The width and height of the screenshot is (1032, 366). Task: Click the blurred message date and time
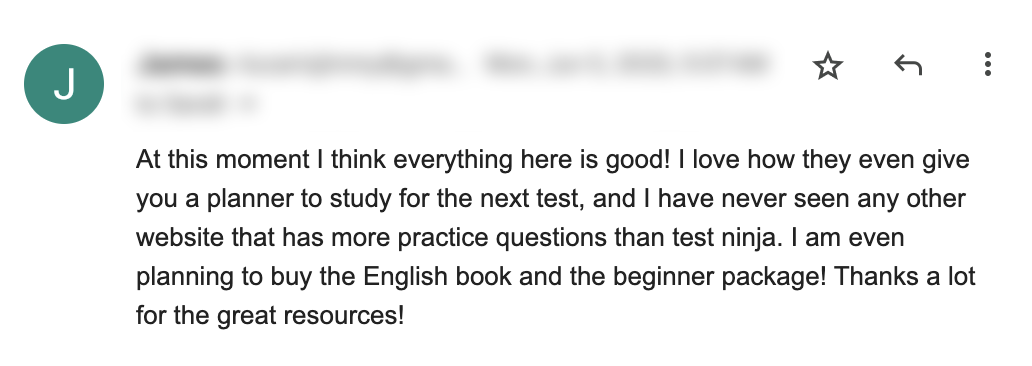click(624, 65)
